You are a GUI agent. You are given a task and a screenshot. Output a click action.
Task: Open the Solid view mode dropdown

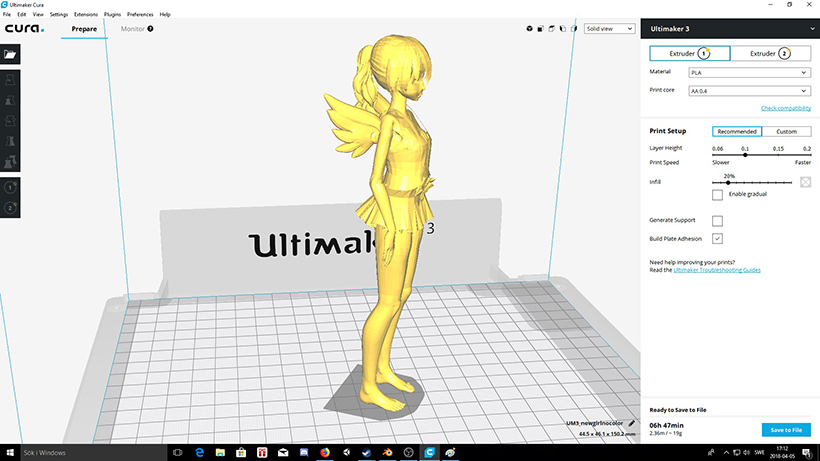pyautogui.click(x=609, y=29)
